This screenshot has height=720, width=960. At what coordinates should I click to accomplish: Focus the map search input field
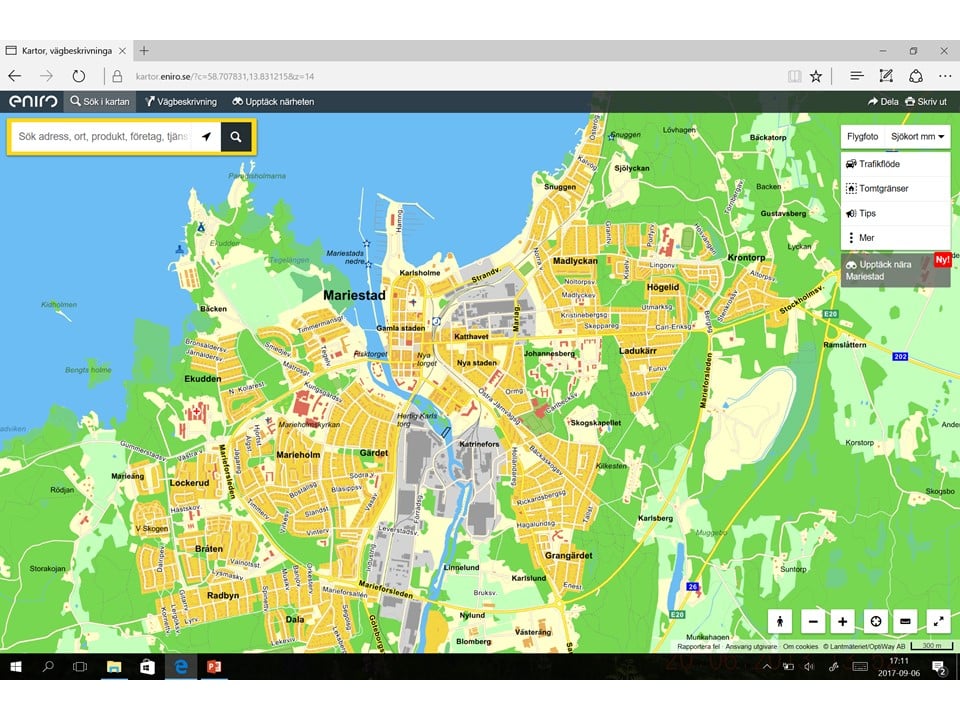[x=102, y=137]
